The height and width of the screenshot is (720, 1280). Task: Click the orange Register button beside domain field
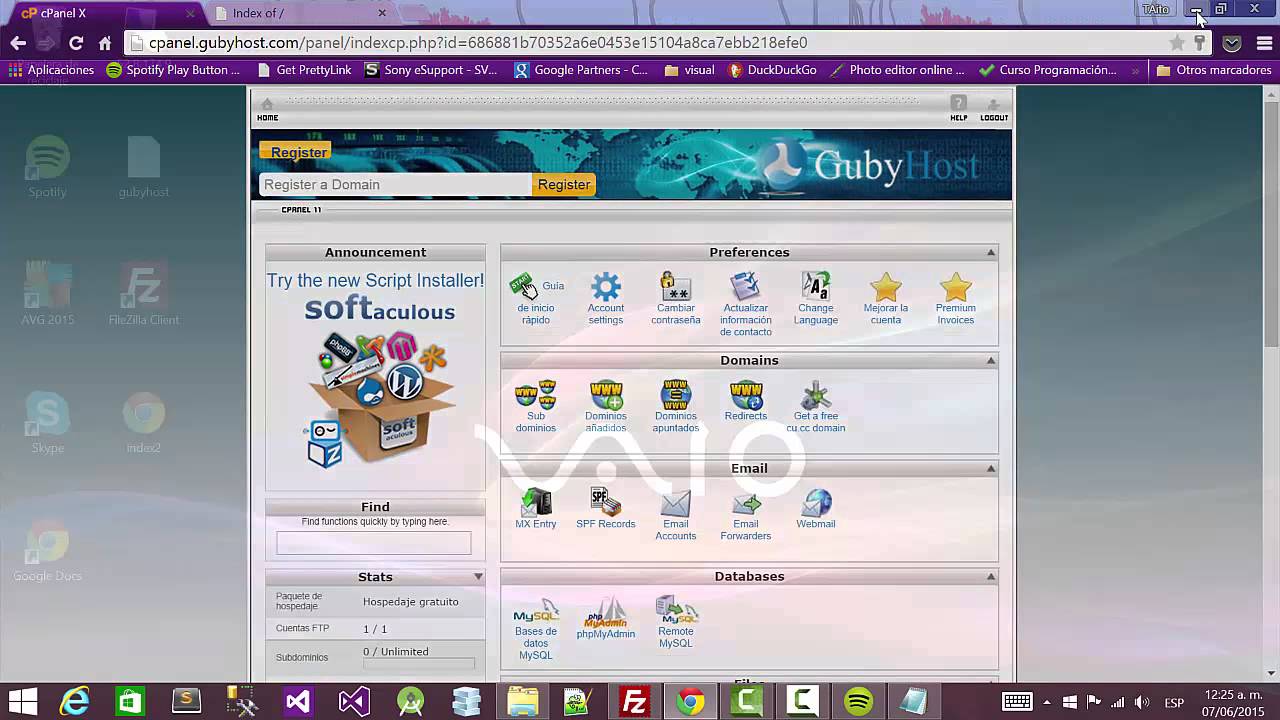click(564, 184)
